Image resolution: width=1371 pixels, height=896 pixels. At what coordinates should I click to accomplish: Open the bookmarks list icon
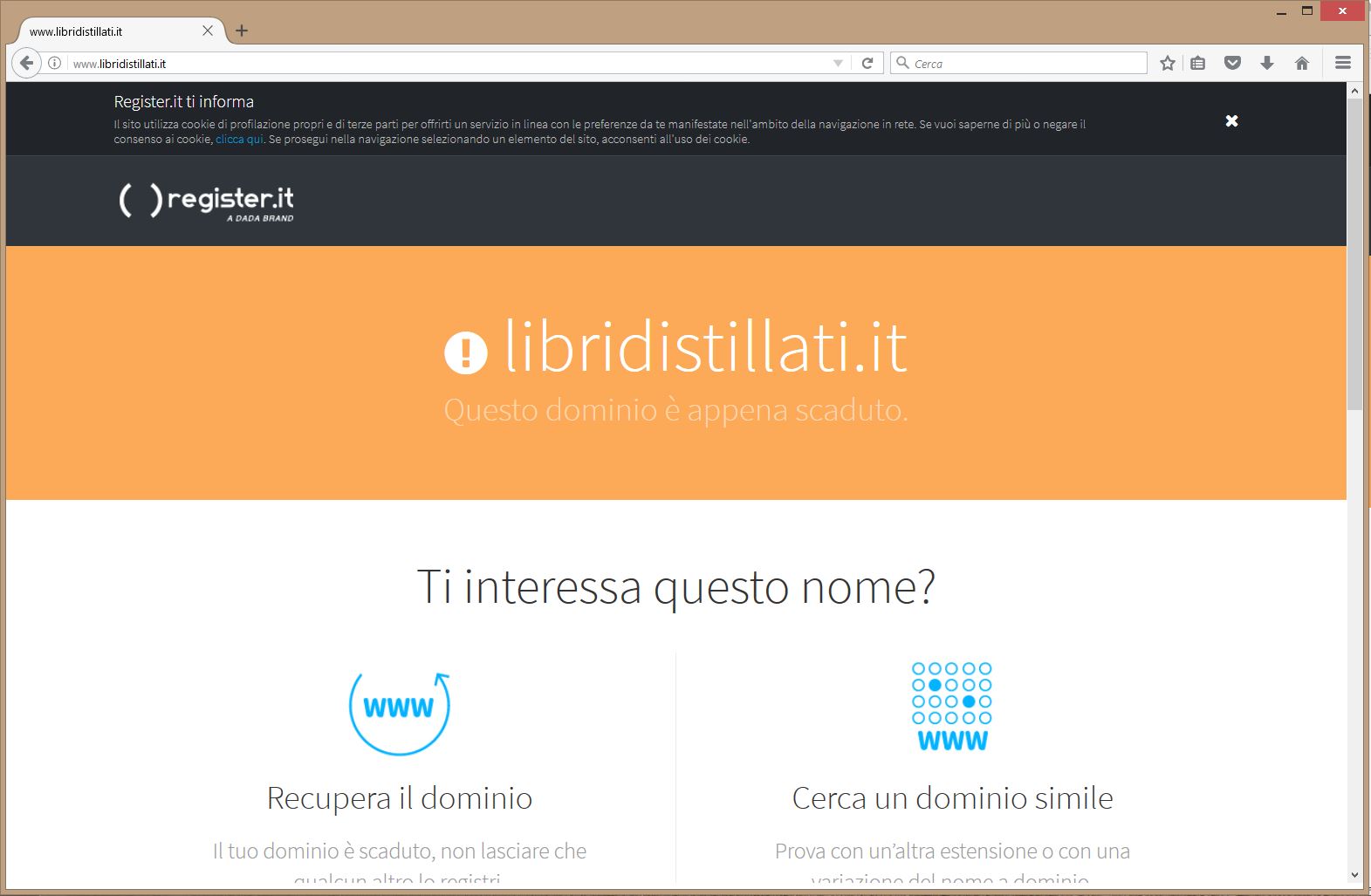pyautogui.click(x=1197, y=63)
